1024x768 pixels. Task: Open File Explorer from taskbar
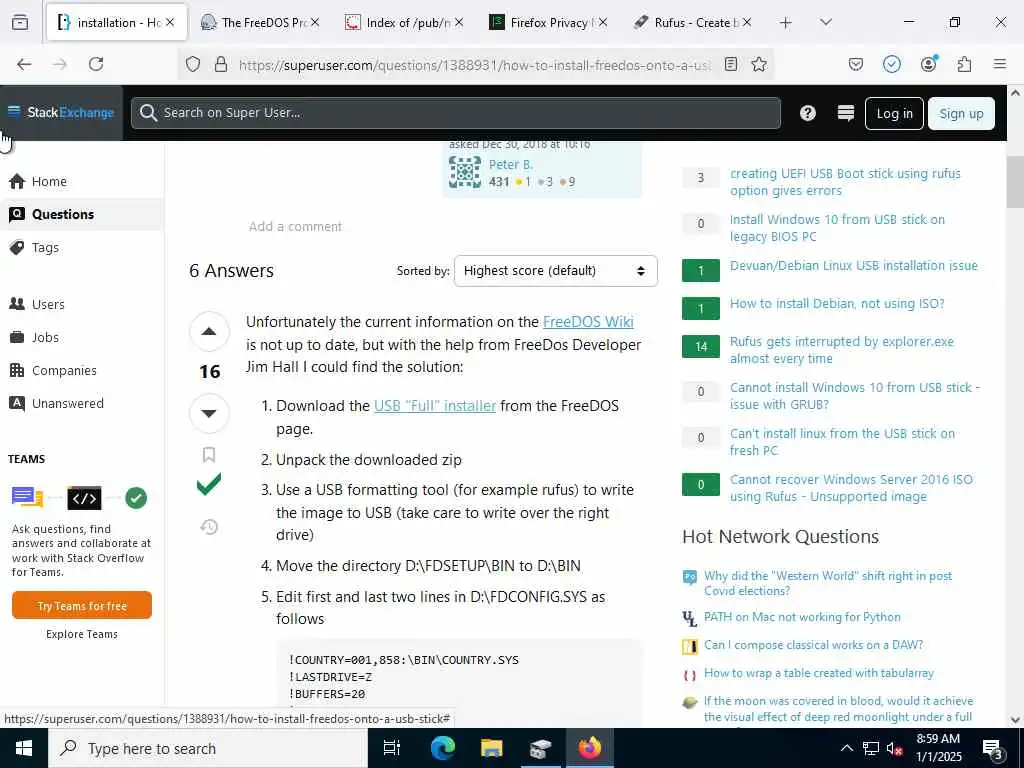491,748
